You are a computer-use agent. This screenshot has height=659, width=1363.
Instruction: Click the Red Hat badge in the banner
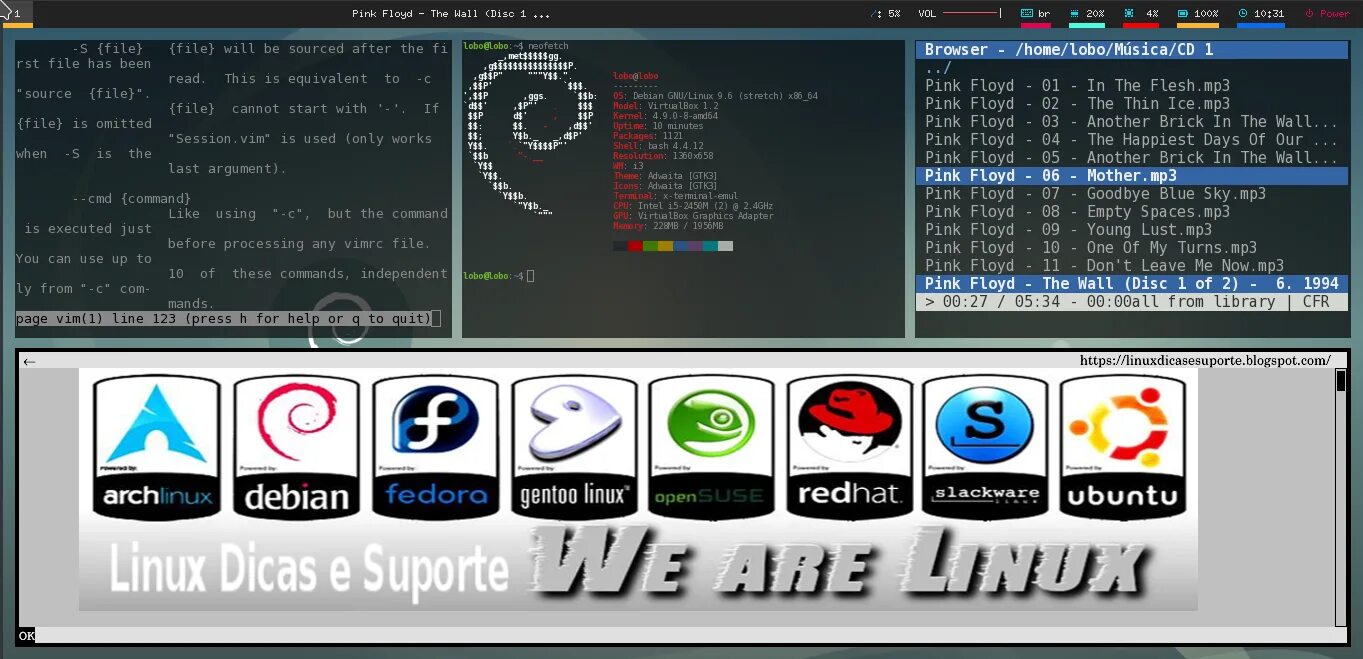850,445
